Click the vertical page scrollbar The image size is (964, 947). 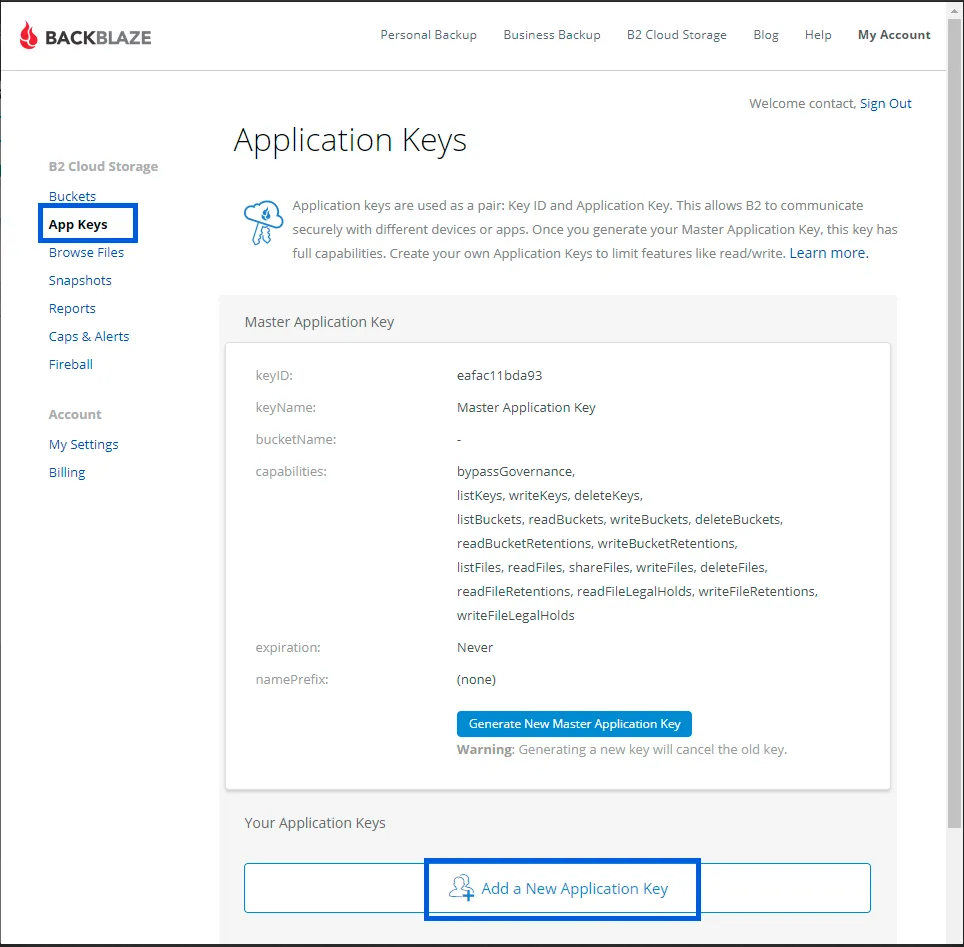pyautogui.click(x=954, y=424)
